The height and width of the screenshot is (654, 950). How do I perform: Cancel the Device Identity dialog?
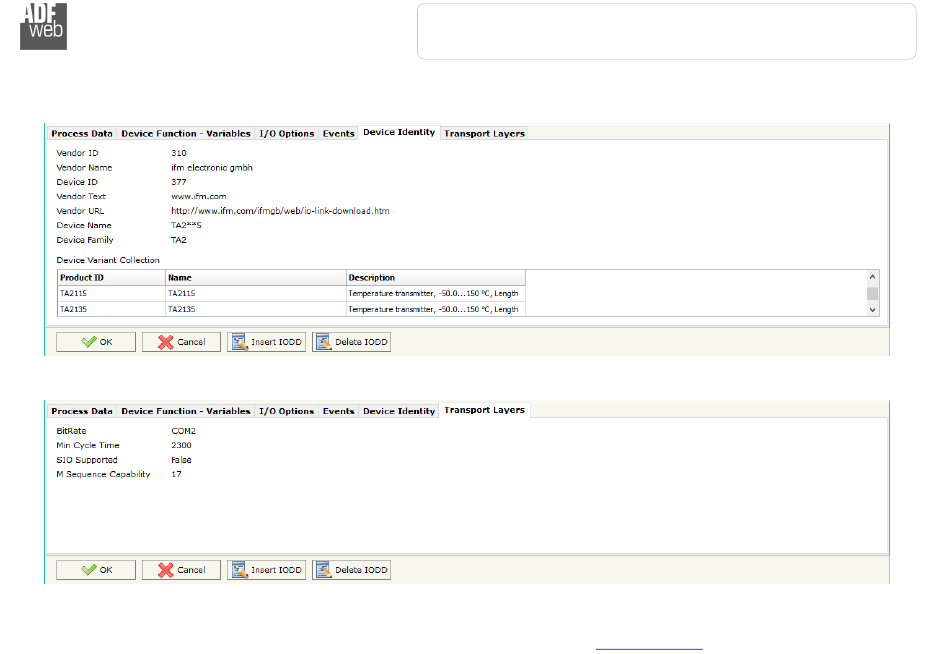coord(181,342)
